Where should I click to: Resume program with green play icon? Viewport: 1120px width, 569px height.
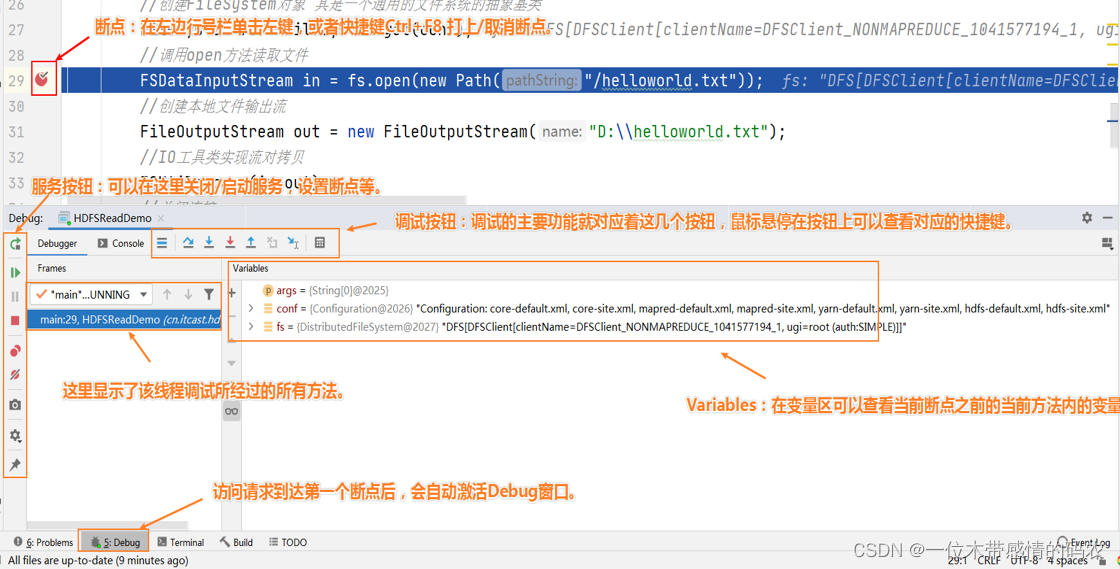(15, 272)
